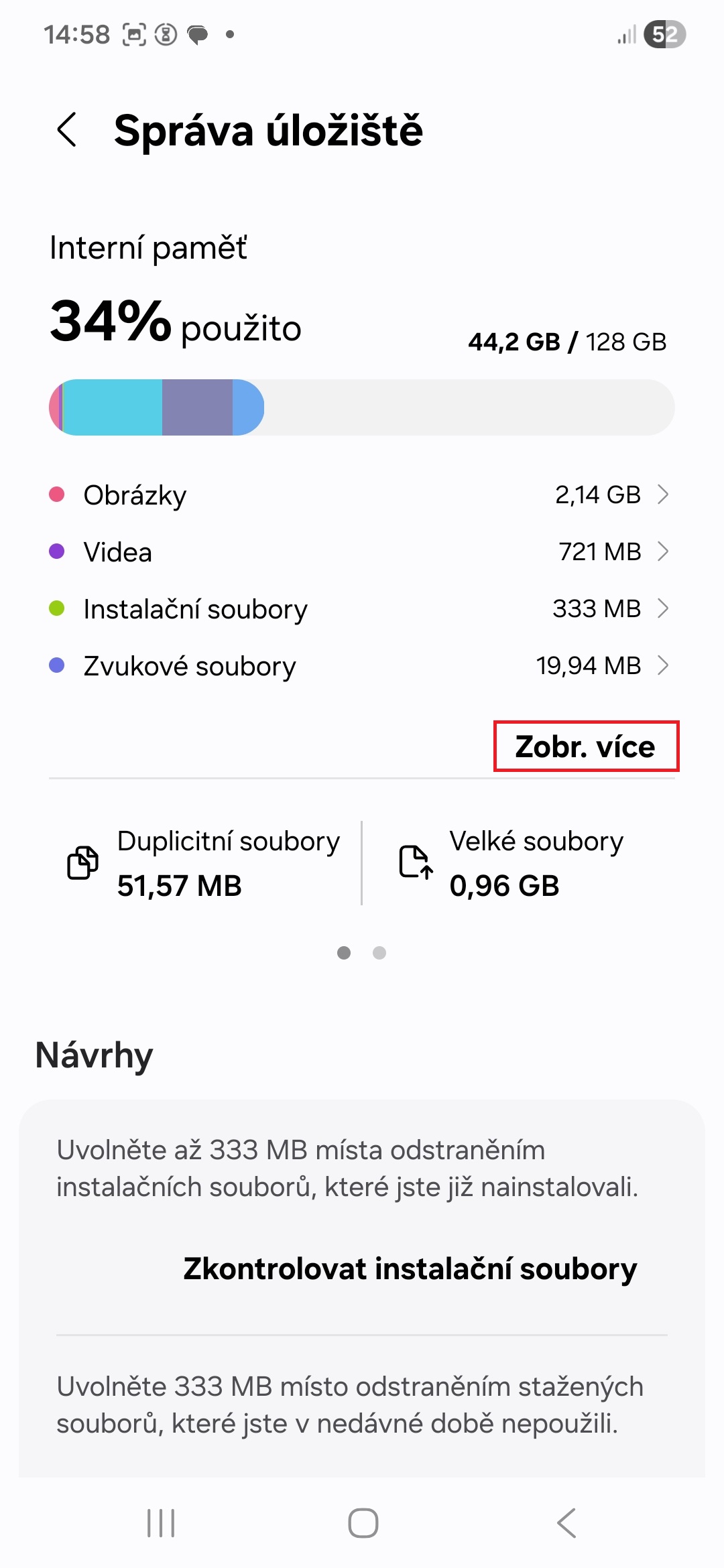Tap the pink Obrázky category dot
Image resolution: width=724 pixels, height=1568 pixels.
pyautogui.click(x=57, y=494)
